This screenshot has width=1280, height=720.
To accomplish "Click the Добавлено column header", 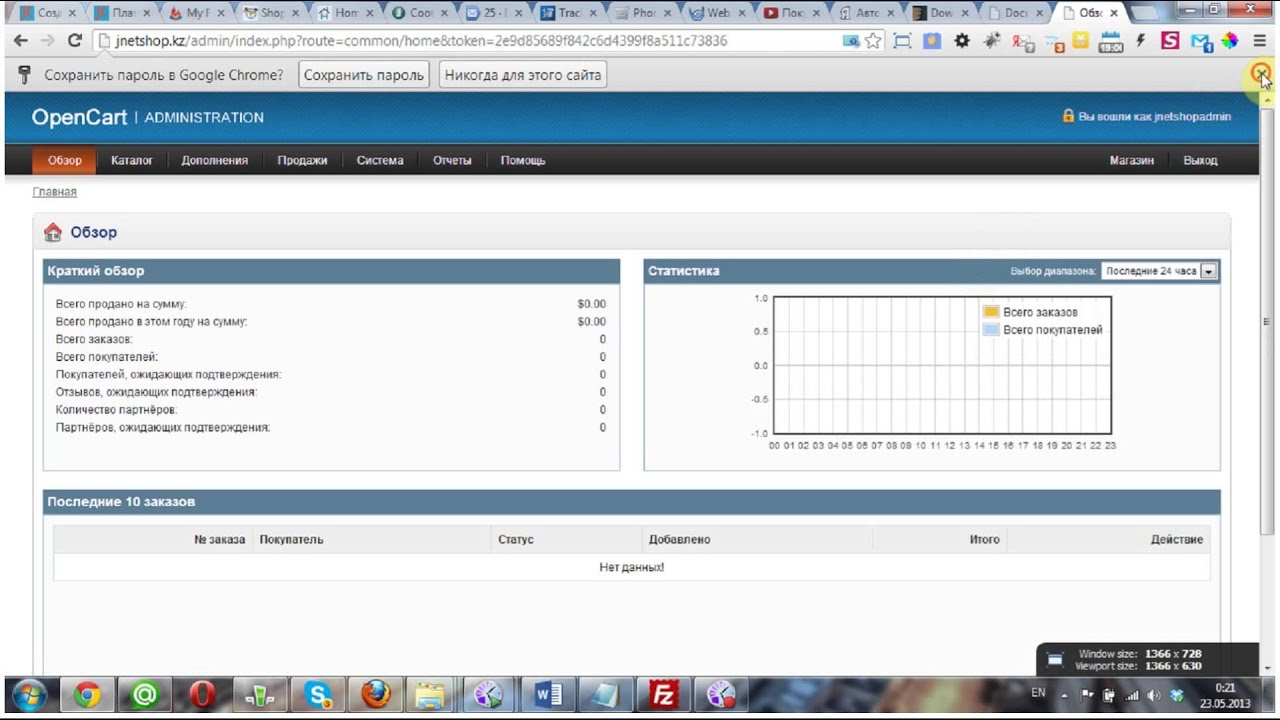I will pyautogui.click(x=679, y=539).
